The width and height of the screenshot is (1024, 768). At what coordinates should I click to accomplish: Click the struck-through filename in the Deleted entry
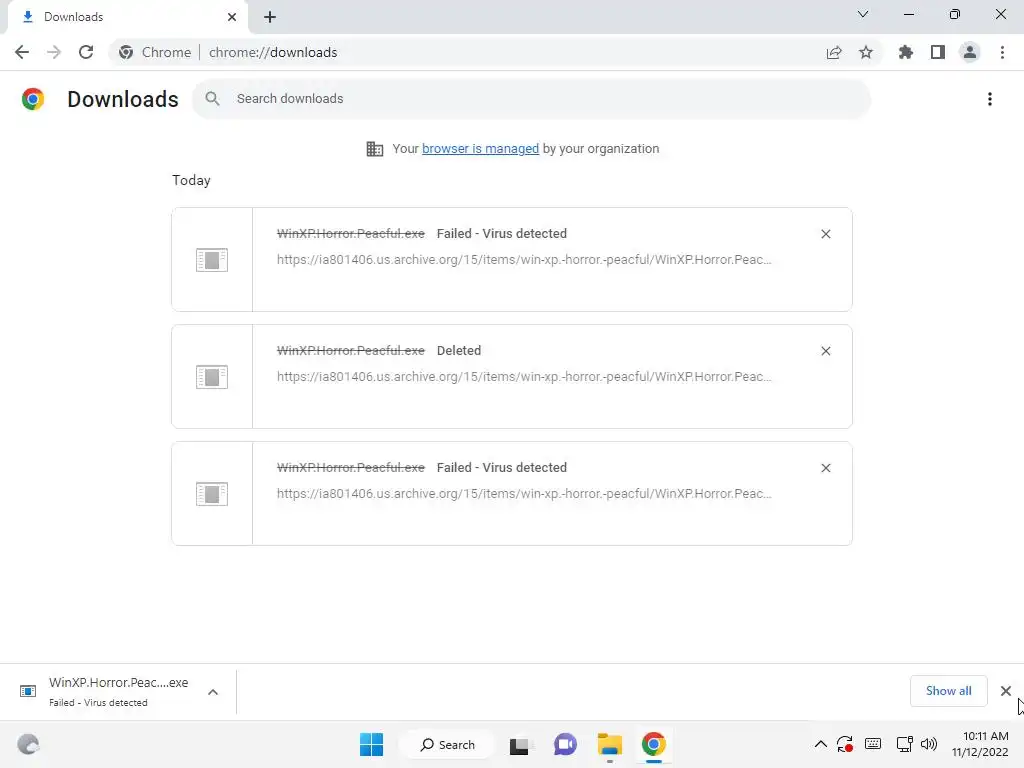click(351, 351)
